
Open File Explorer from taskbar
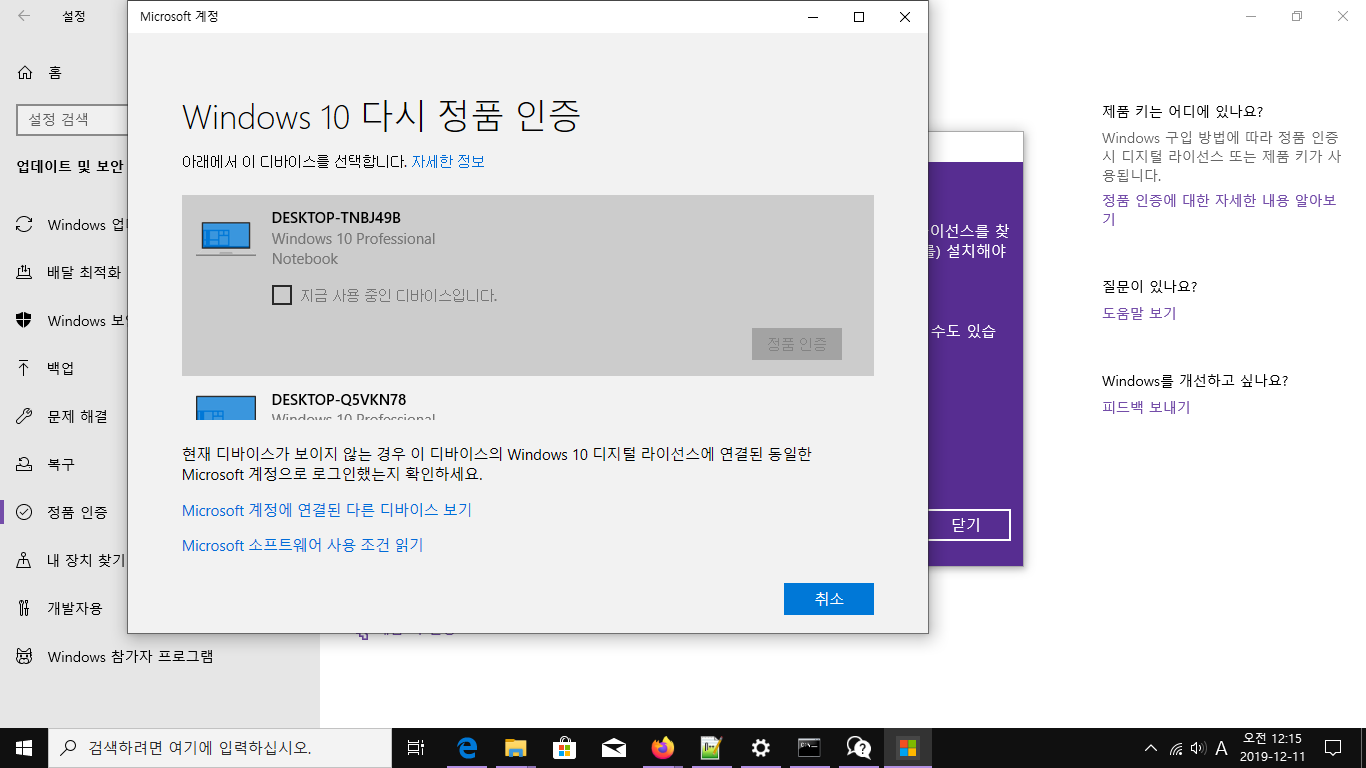pos(515,748)
